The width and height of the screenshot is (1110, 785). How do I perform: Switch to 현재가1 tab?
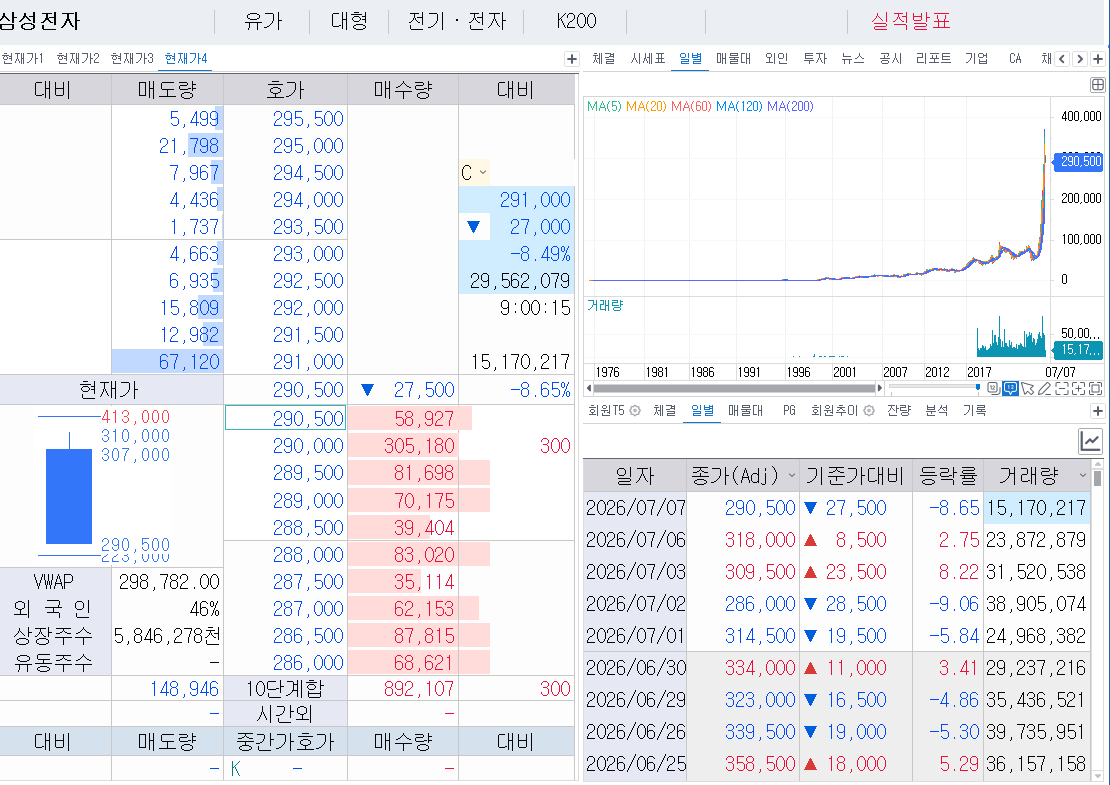(x=22, y=59)
